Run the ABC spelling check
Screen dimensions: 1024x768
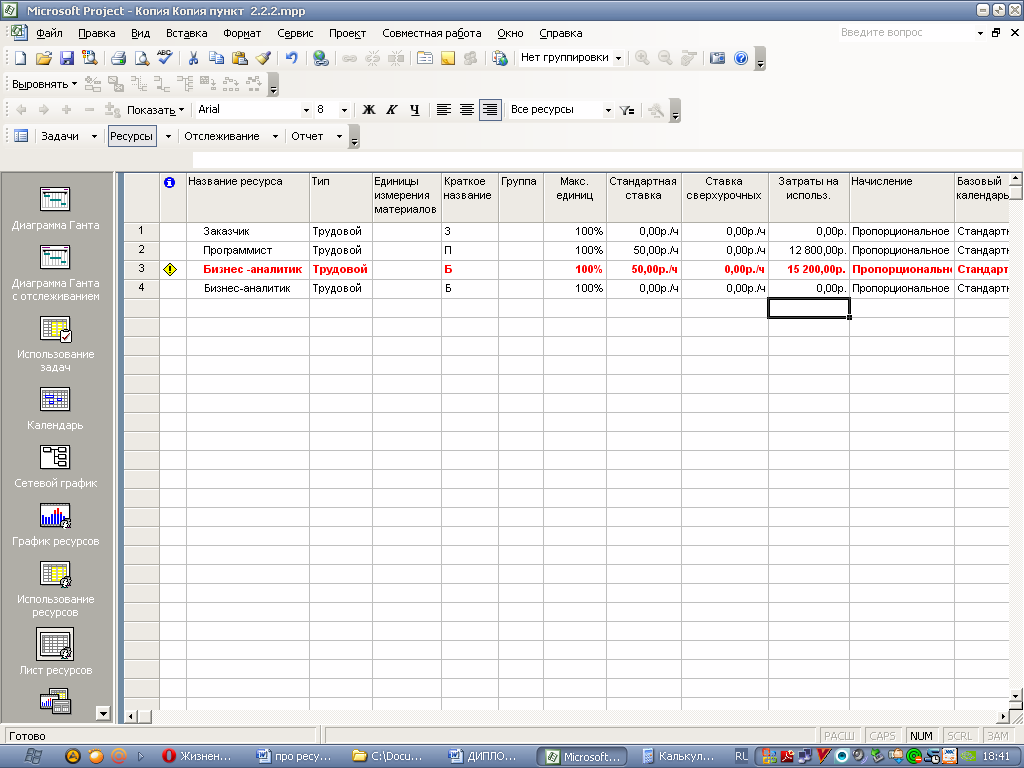165,58
